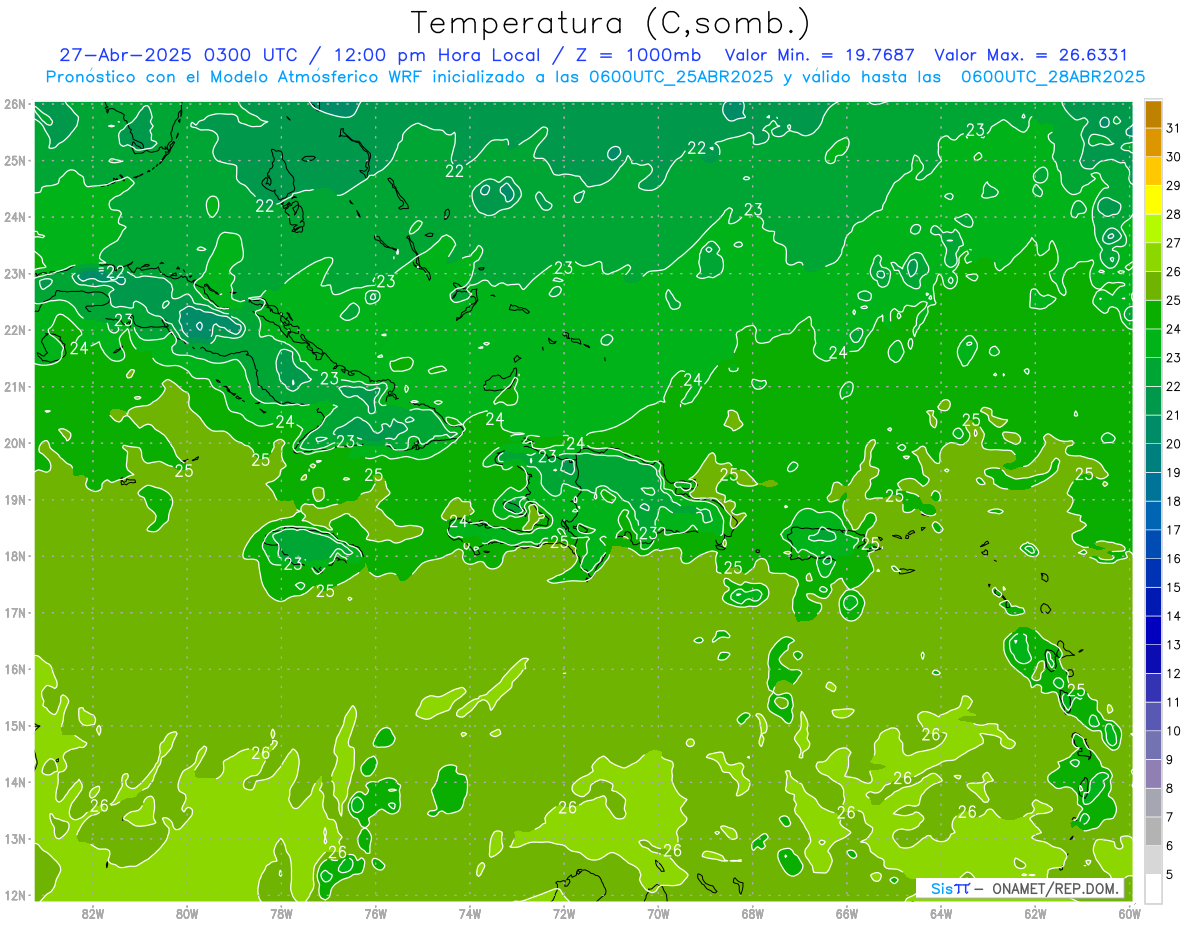Viewport: 1200px width, 927px height.
Task: Click the "76W" longitude axis label
Action: pos(376,913)
